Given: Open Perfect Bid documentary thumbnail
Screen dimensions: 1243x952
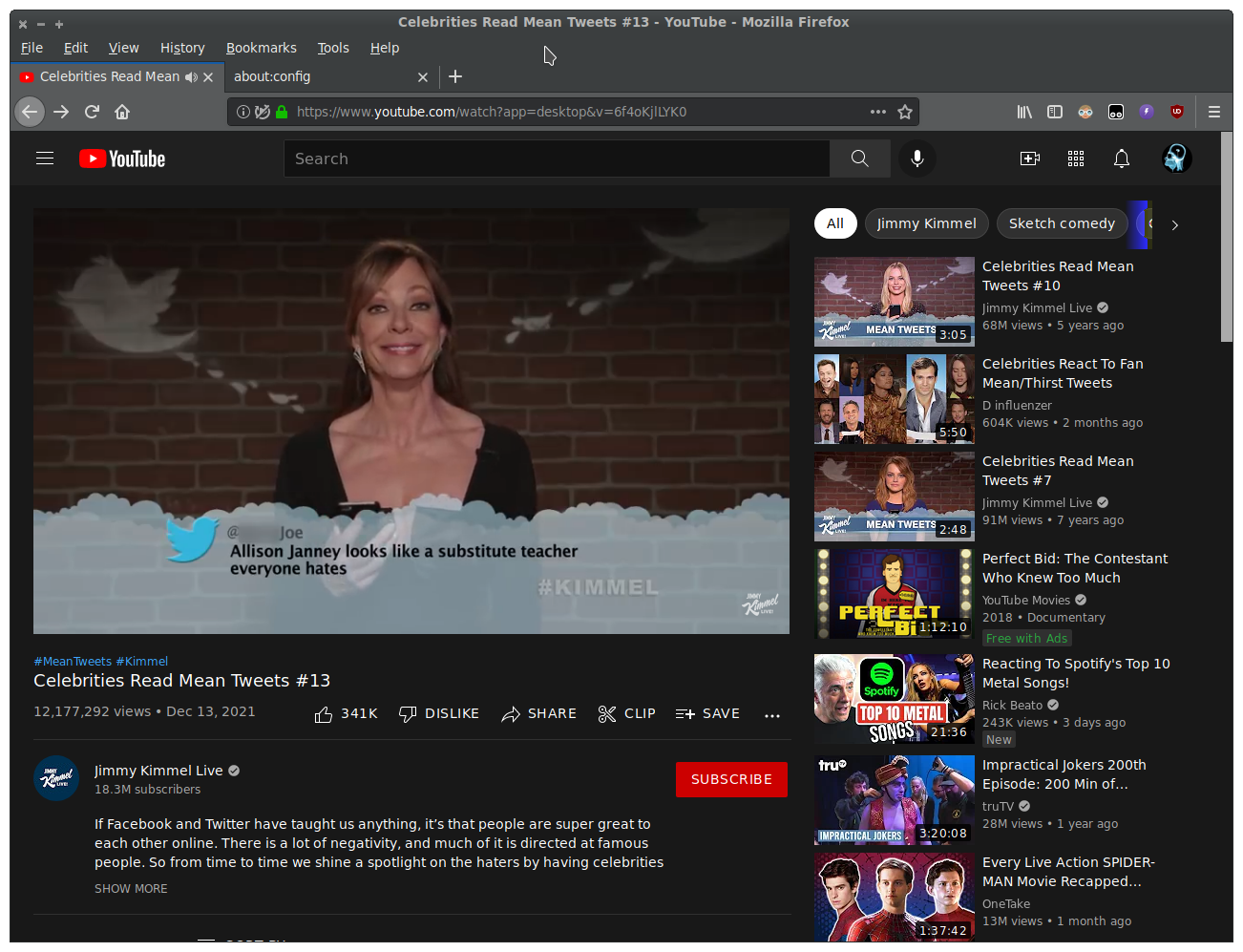Looking at the screenshot, I should click(895, 594).
